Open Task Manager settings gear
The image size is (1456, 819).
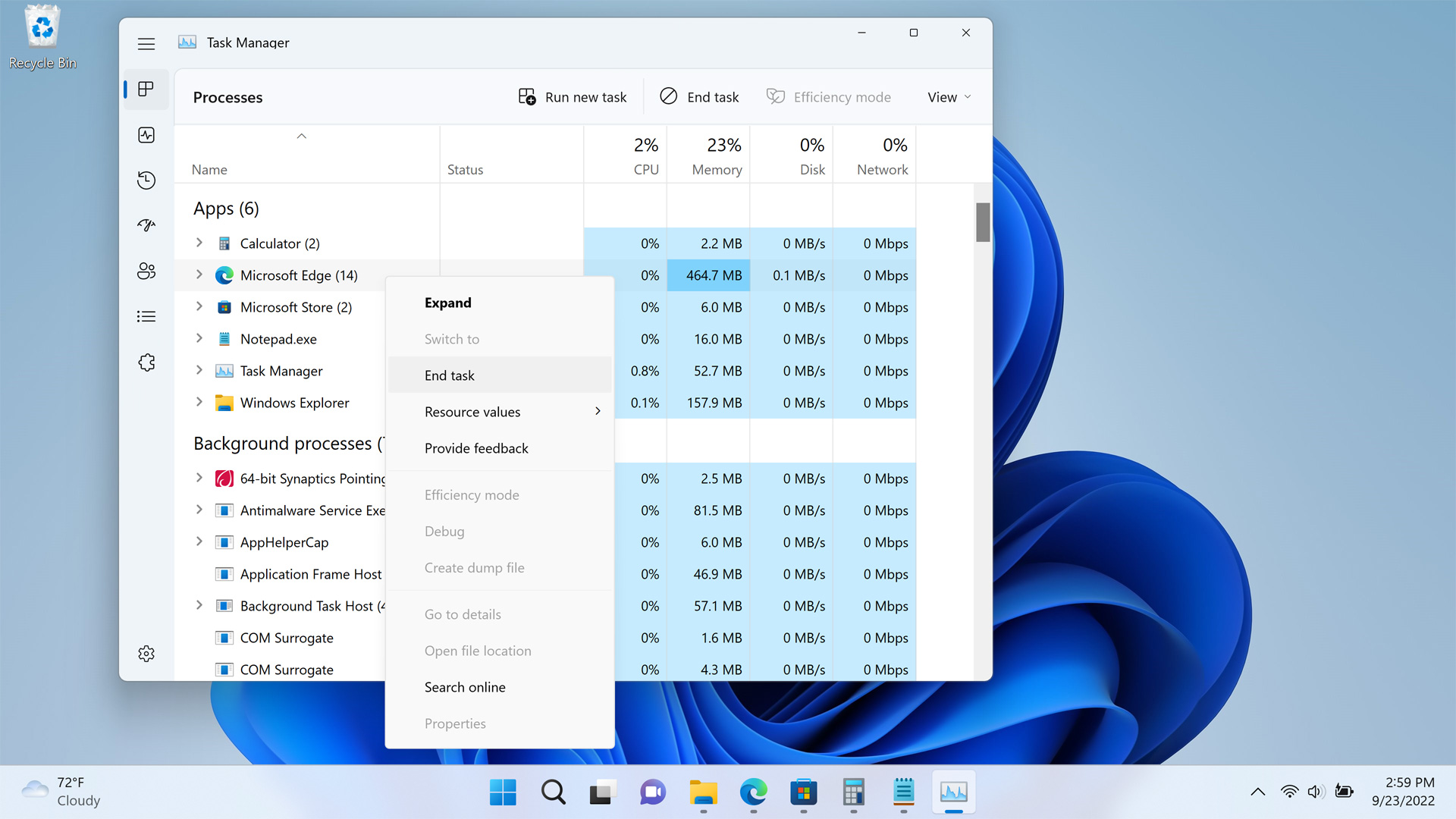point(146,654)
